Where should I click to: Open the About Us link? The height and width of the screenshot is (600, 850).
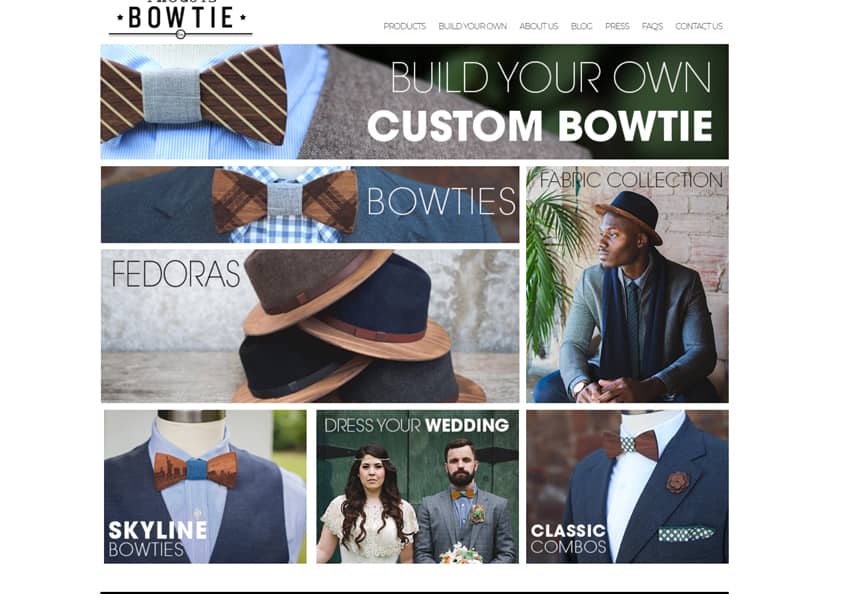pyautogui.click(x=538, y=26)
